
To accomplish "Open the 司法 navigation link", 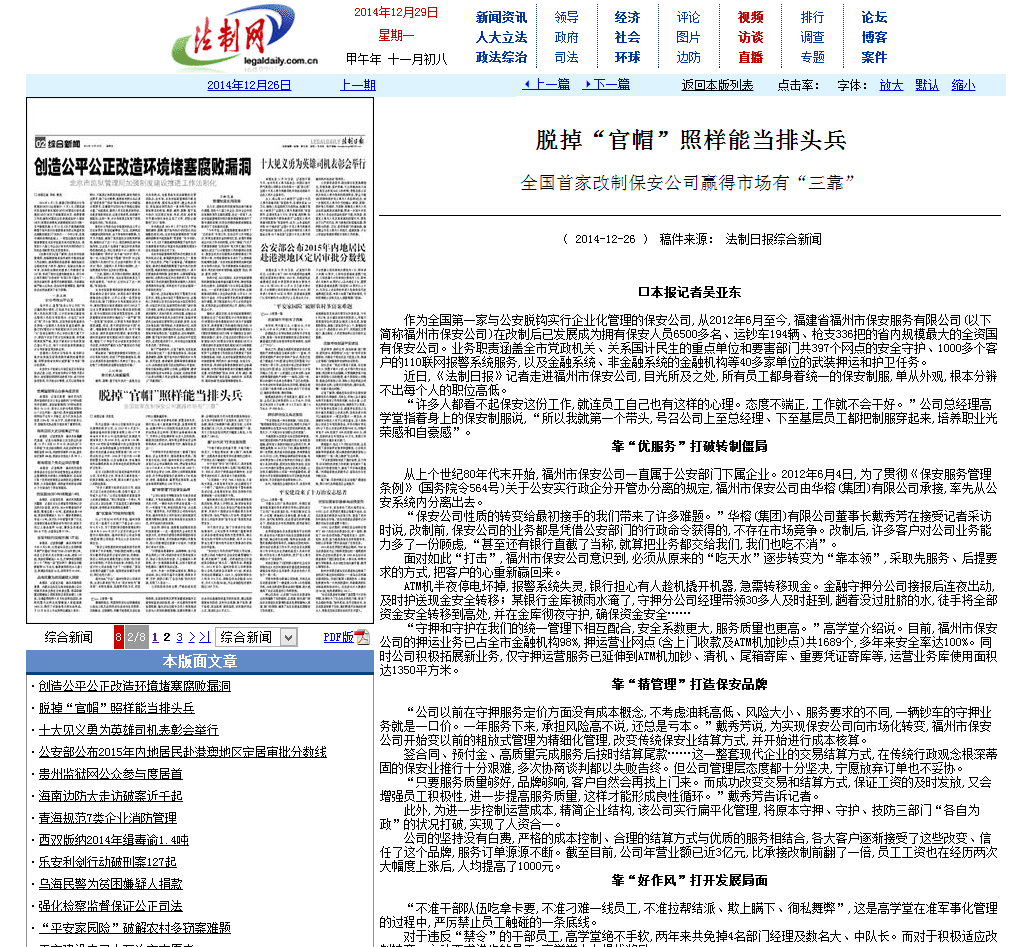I will [x=566, y=57].
